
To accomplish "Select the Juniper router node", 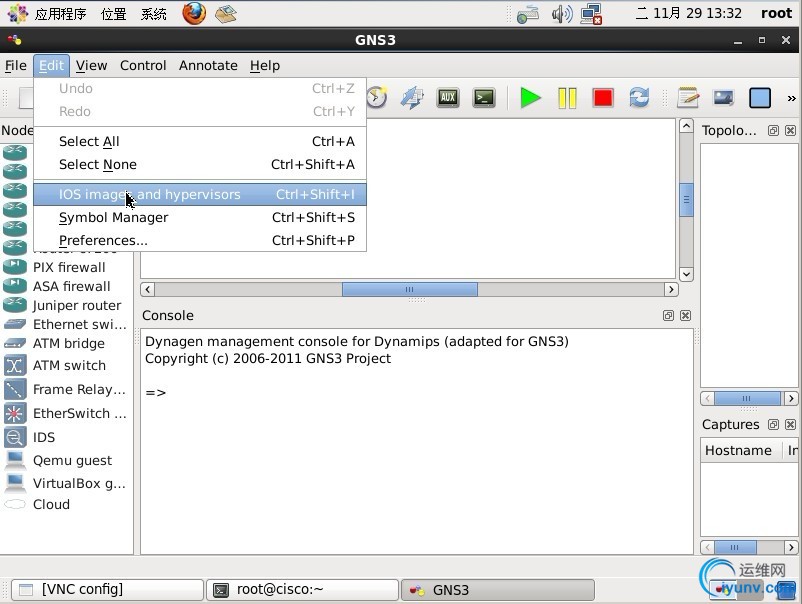I will 65,305.
